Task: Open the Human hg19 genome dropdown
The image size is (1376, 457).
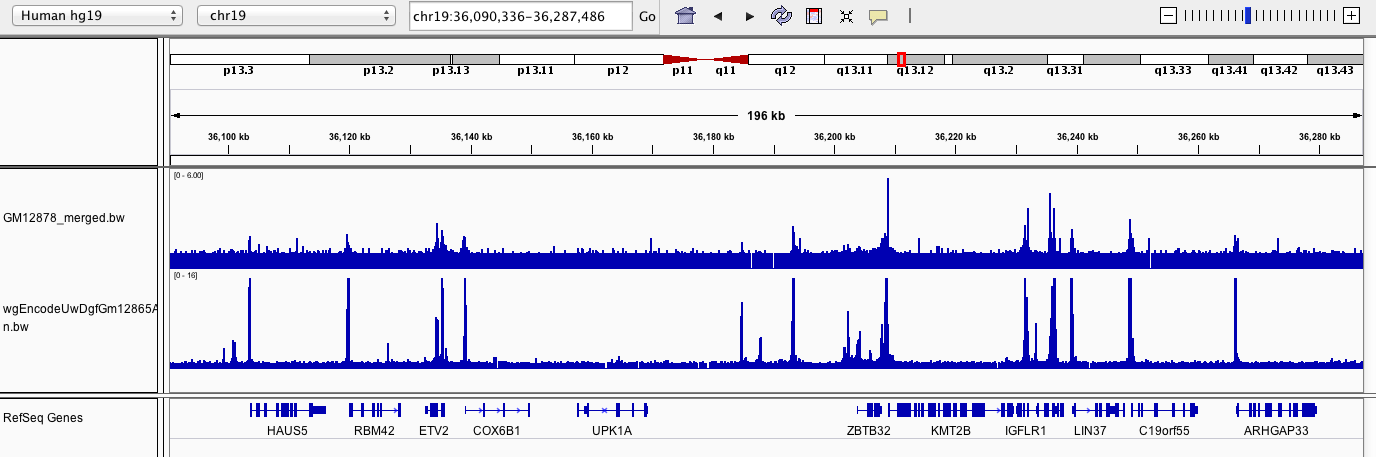Action: [x=97, y=16]
